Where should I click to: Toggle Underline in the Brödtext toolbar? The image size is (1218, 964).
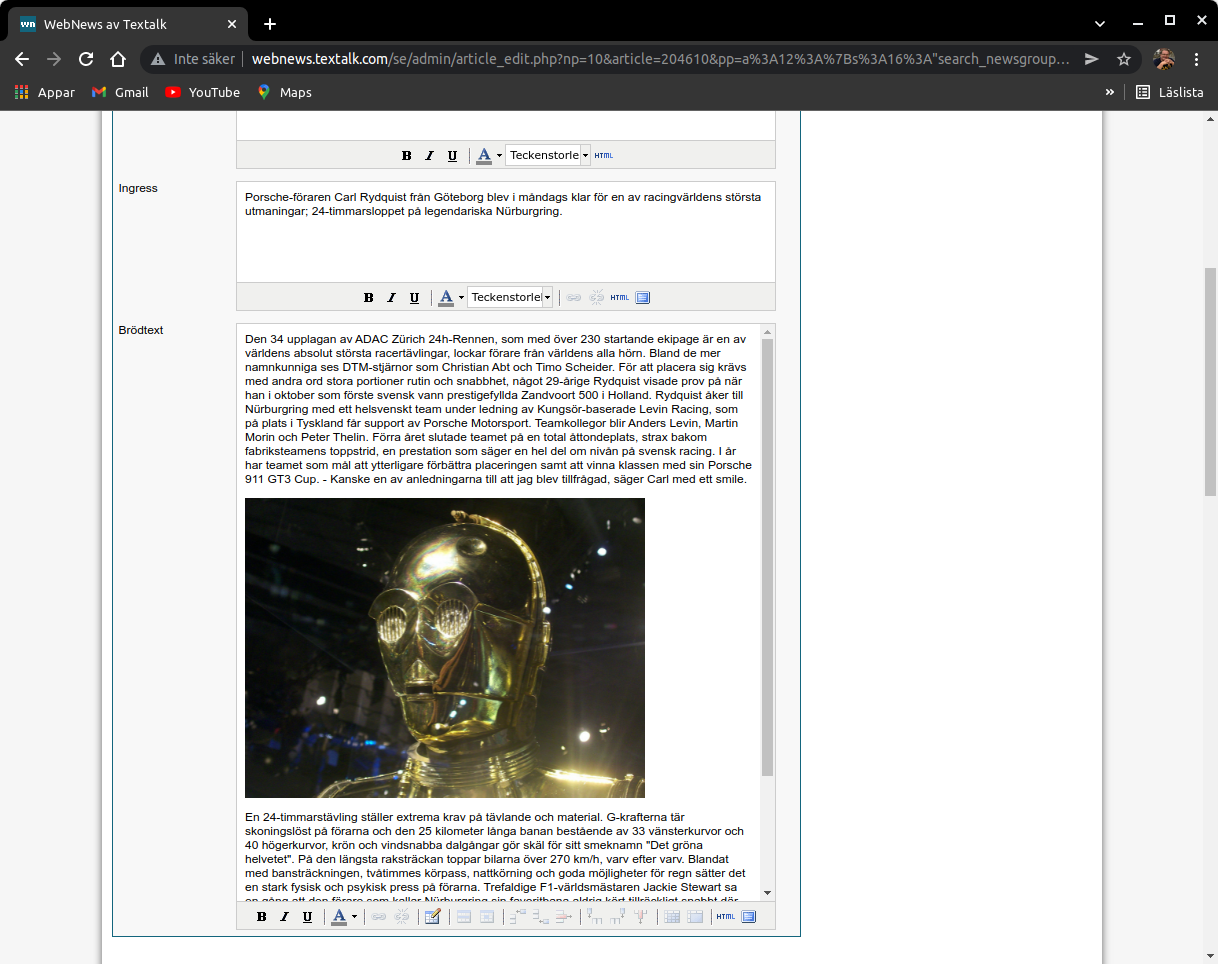pyautogui.click(x=308, y=916)
